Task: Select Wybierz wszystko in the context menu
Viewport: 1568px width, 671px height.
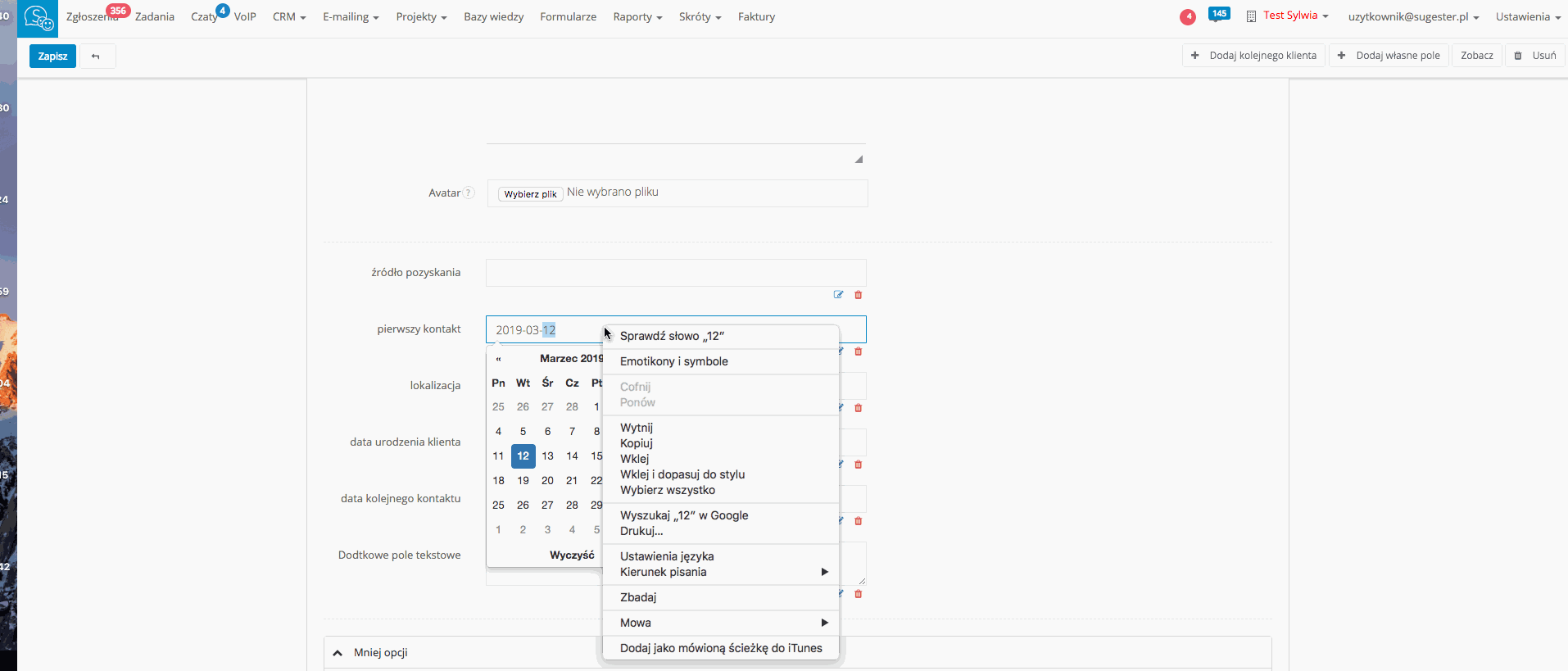Action: [x=668, y=490]
